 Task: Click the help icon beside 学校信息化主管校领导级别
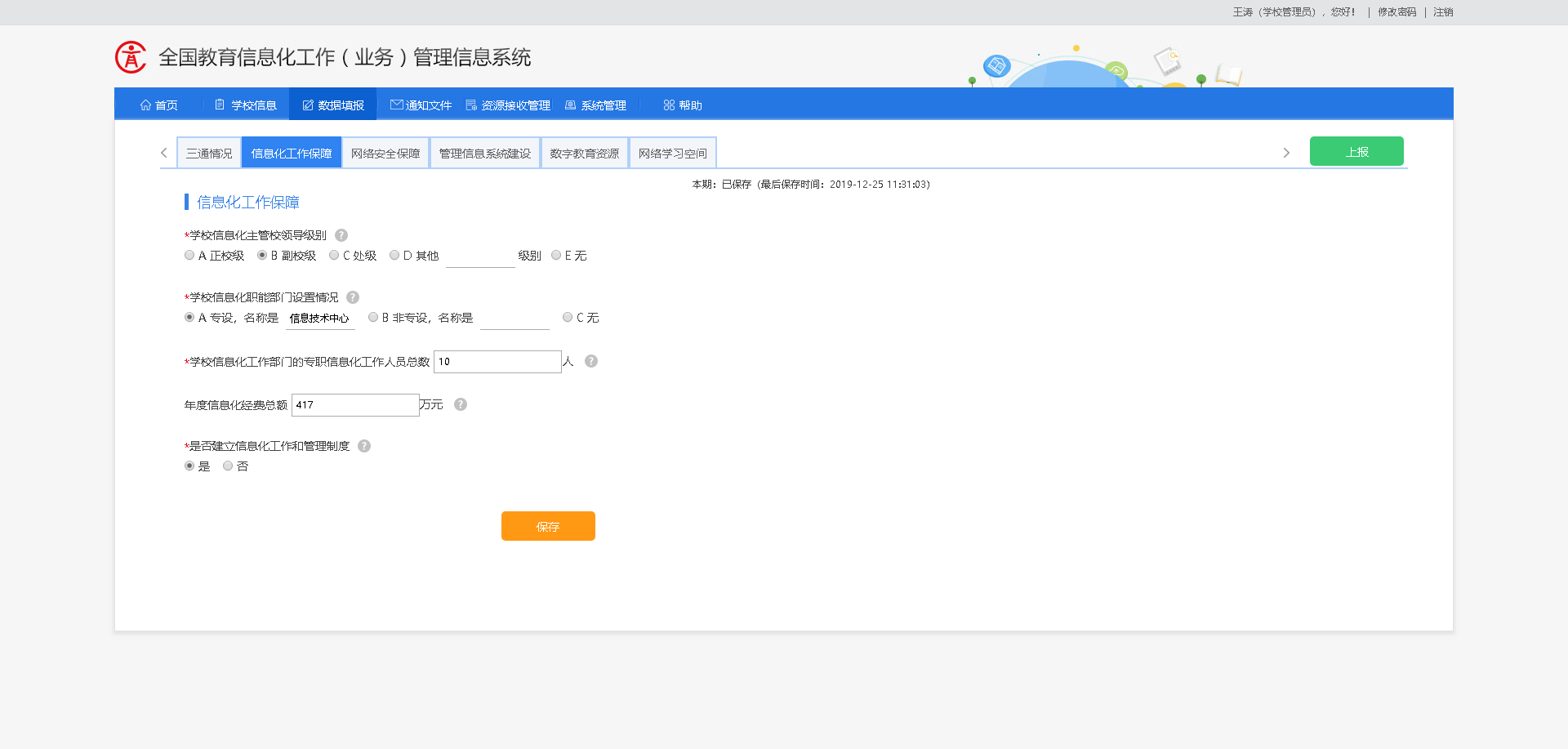[x=341, y=235]
